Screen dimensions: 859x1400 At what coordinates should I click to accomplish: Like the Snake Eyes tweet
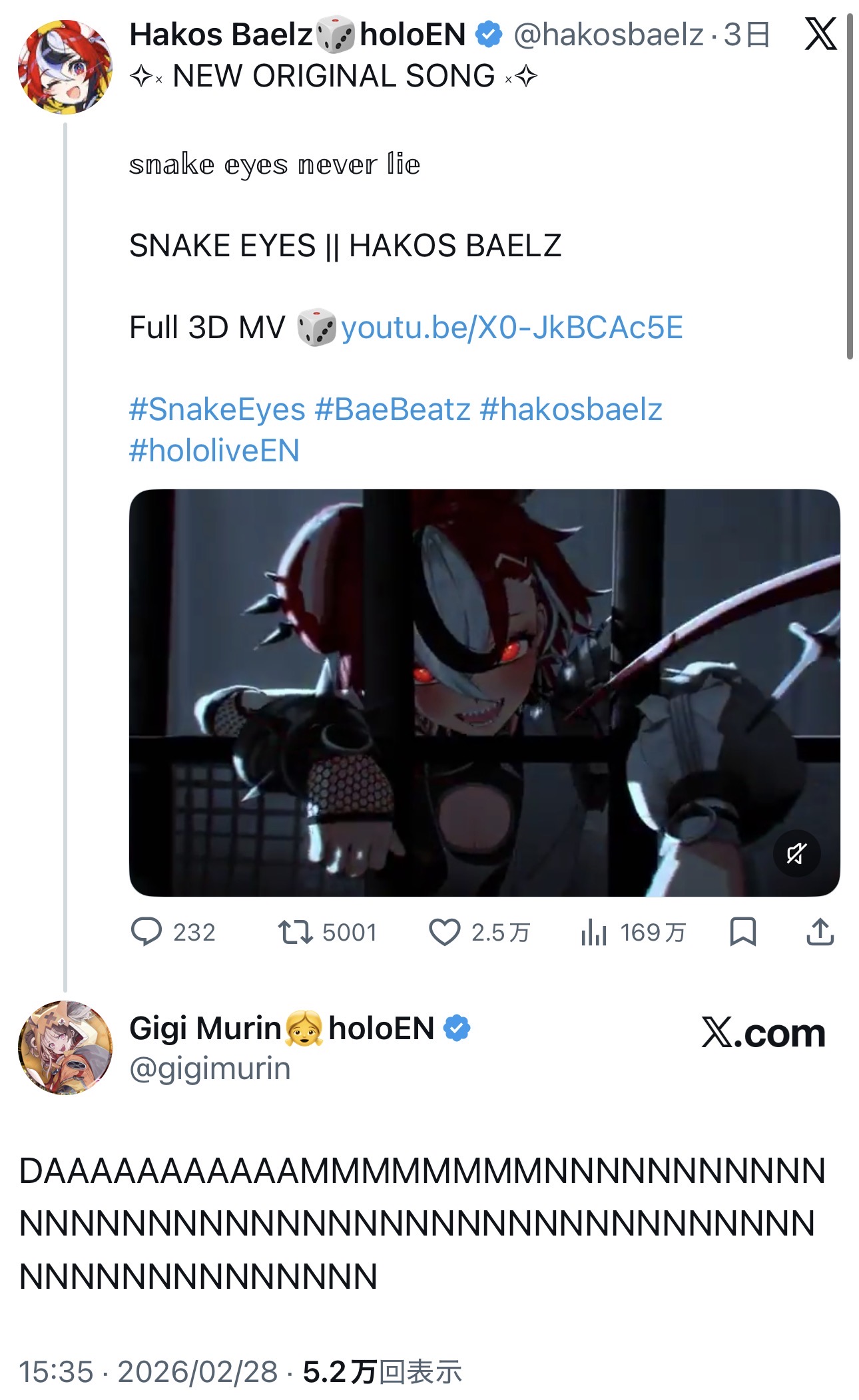pos(444,932)
